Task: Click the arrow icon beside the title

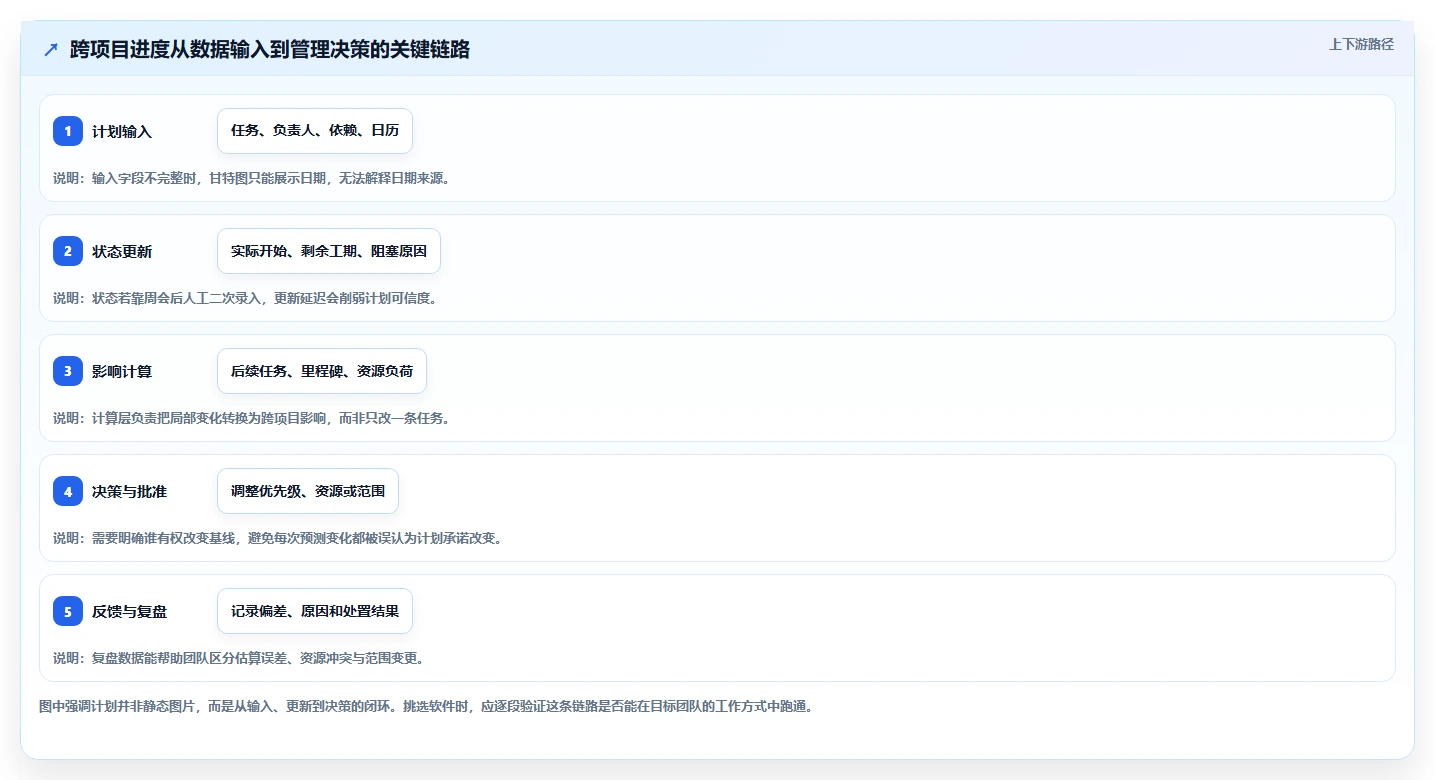Action: [x=51, y=50]
